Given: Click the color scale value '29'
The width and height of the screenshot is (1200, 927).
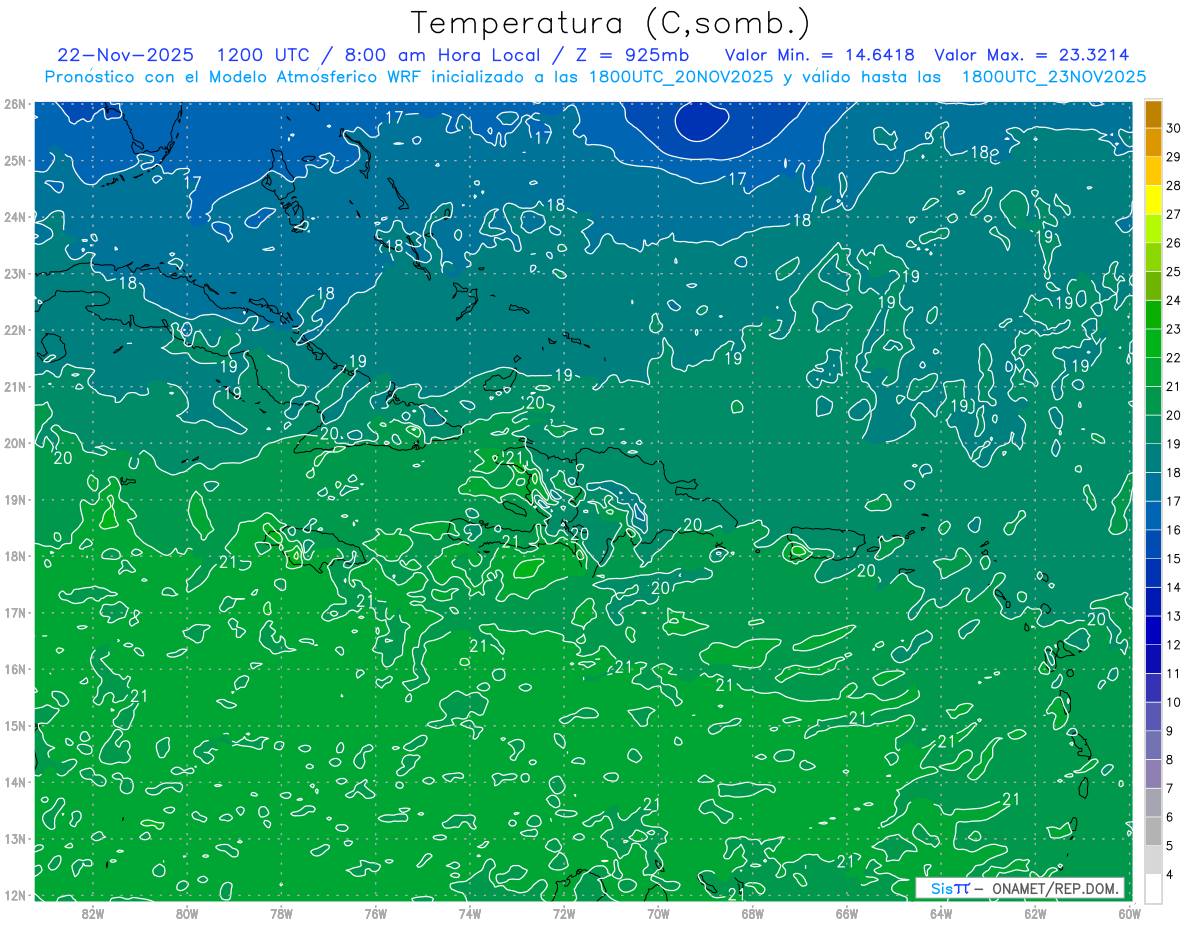Looking at the screenshot, I should [1173, 157].
